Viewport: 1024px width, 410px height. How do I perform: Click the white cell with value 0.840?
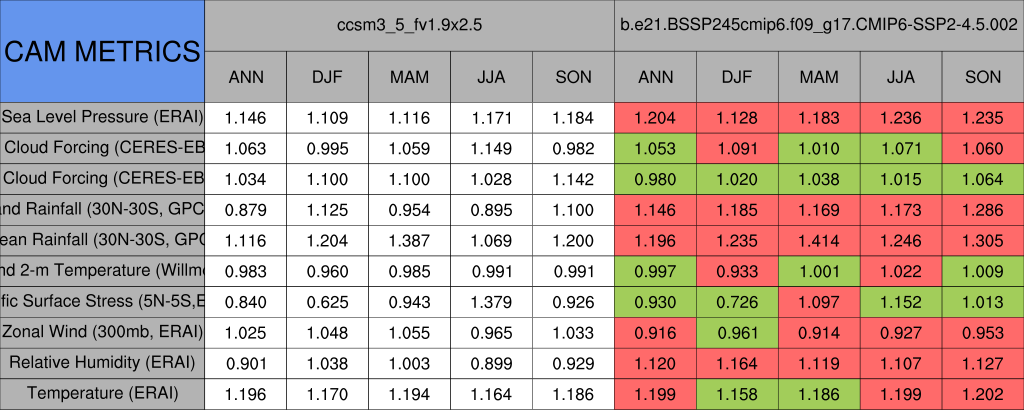(x=245, y=301)
